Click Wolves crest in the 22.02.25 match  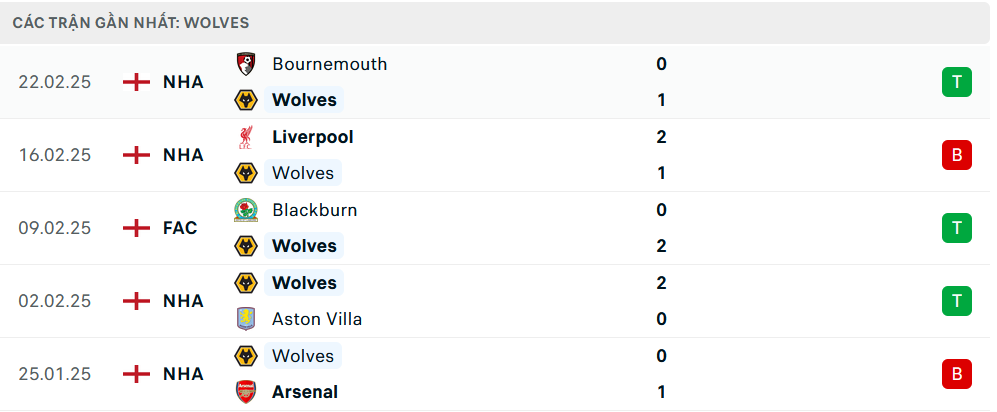click(x=245, y=100)
